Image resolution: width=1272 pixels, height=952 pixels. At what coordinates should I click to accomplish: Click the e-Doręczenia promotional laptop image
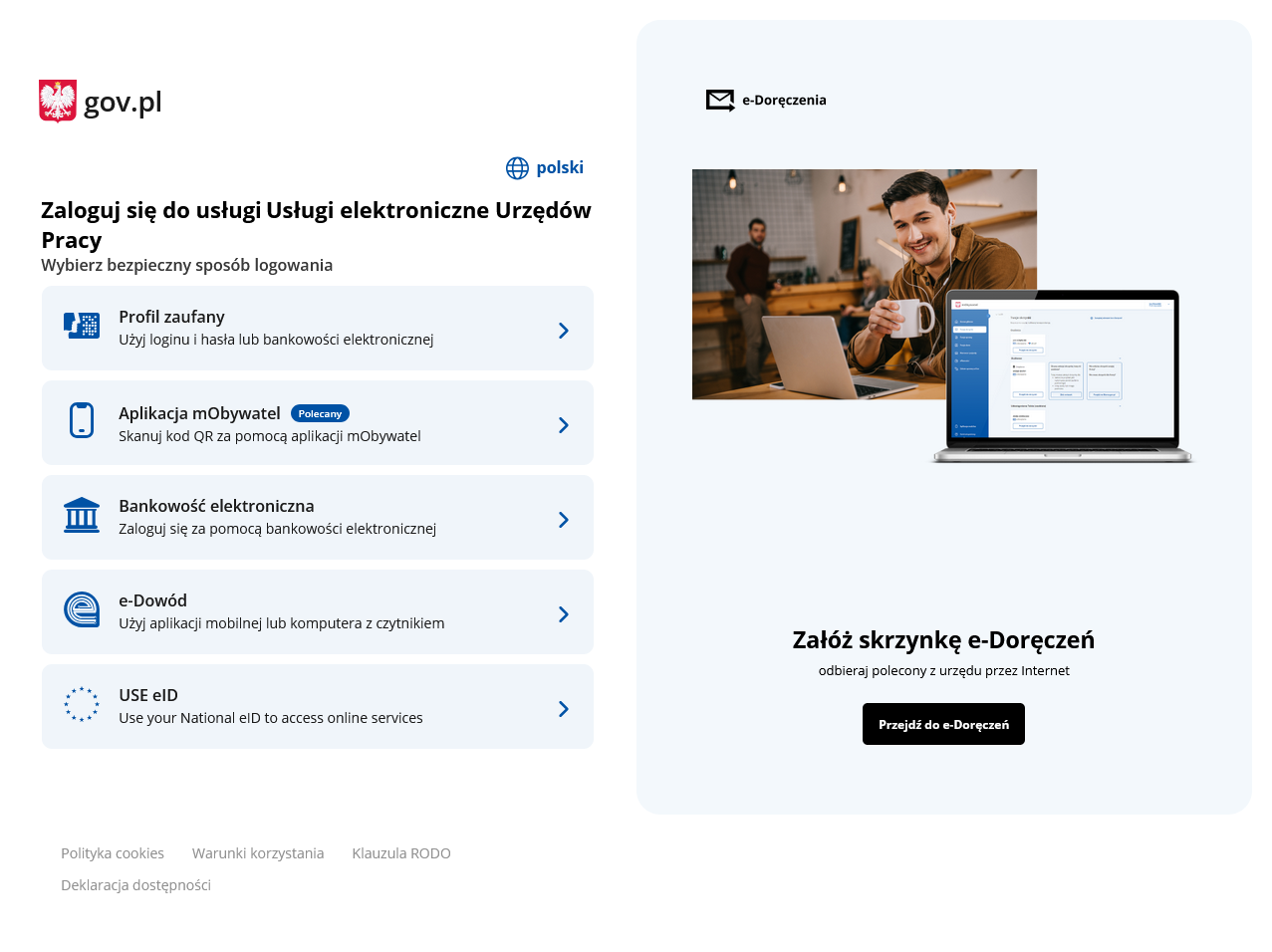point(942,317)
